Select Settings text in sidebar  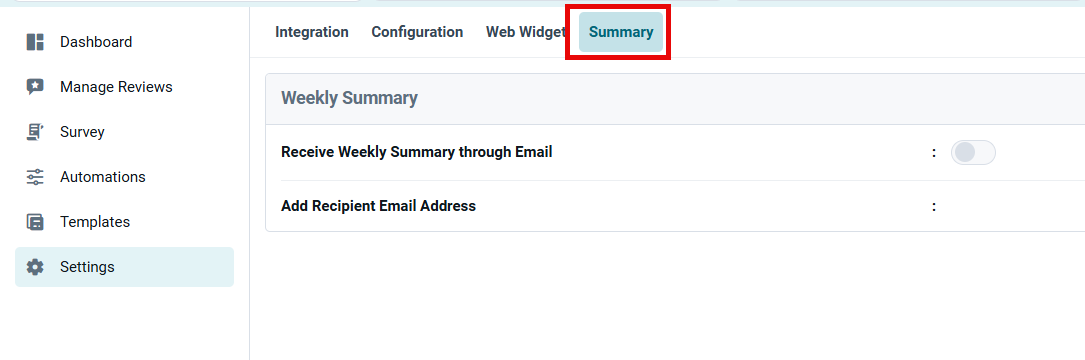point(87,267)
